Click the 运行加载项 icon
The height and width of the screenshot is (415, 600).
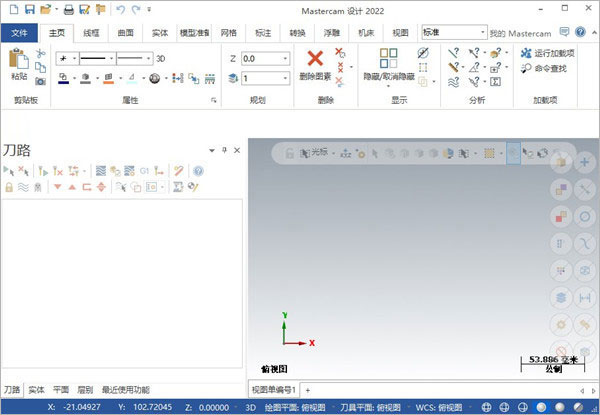click(526, 53)
